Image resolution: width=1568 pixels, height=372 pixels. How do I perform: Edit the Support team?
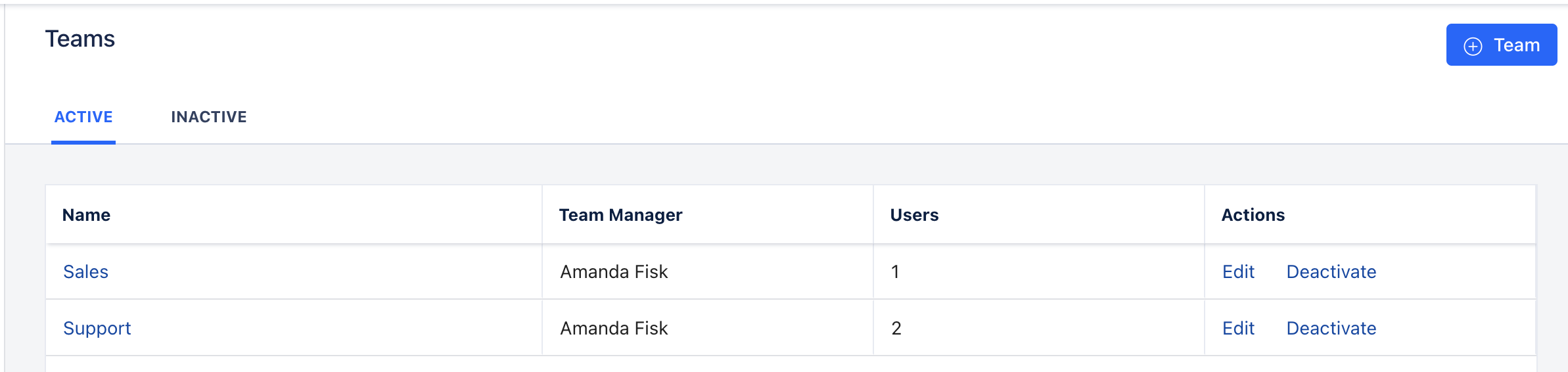1238,329
